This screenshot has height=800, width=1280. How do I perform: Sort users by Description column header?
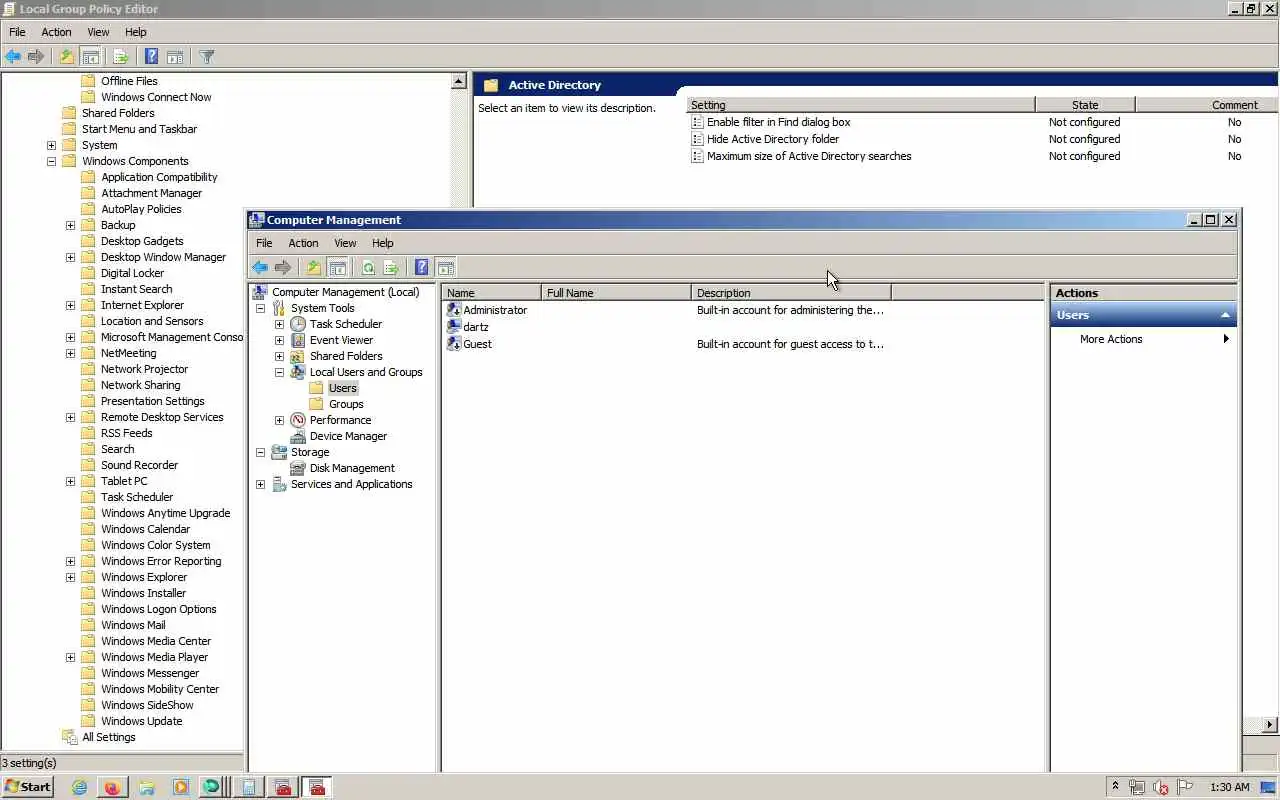point(791,293)
